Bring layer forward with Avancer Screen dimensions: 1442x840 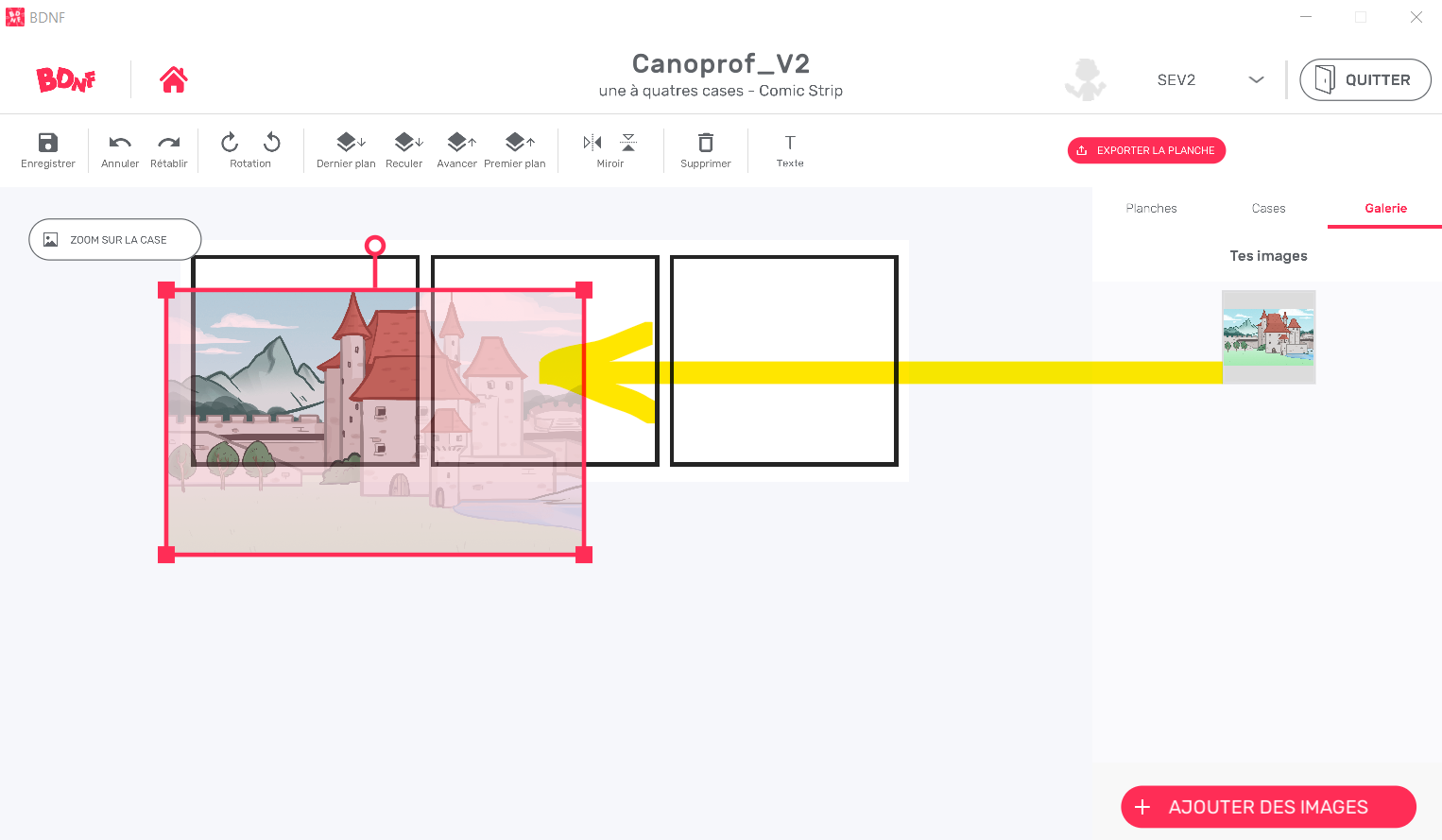pos(462,143)
